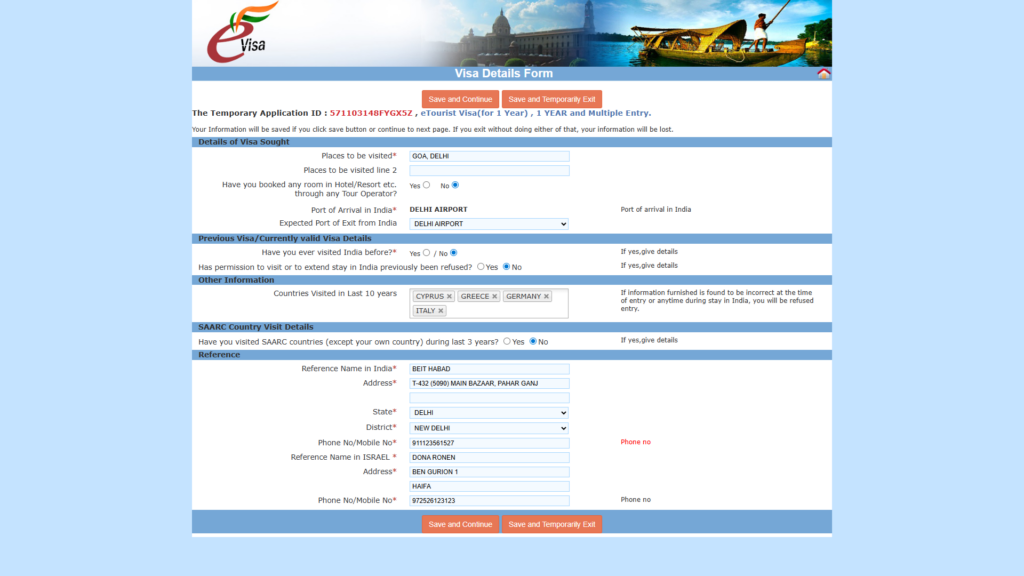Select Yes for hotel room booked

click(x=426, y=185)
